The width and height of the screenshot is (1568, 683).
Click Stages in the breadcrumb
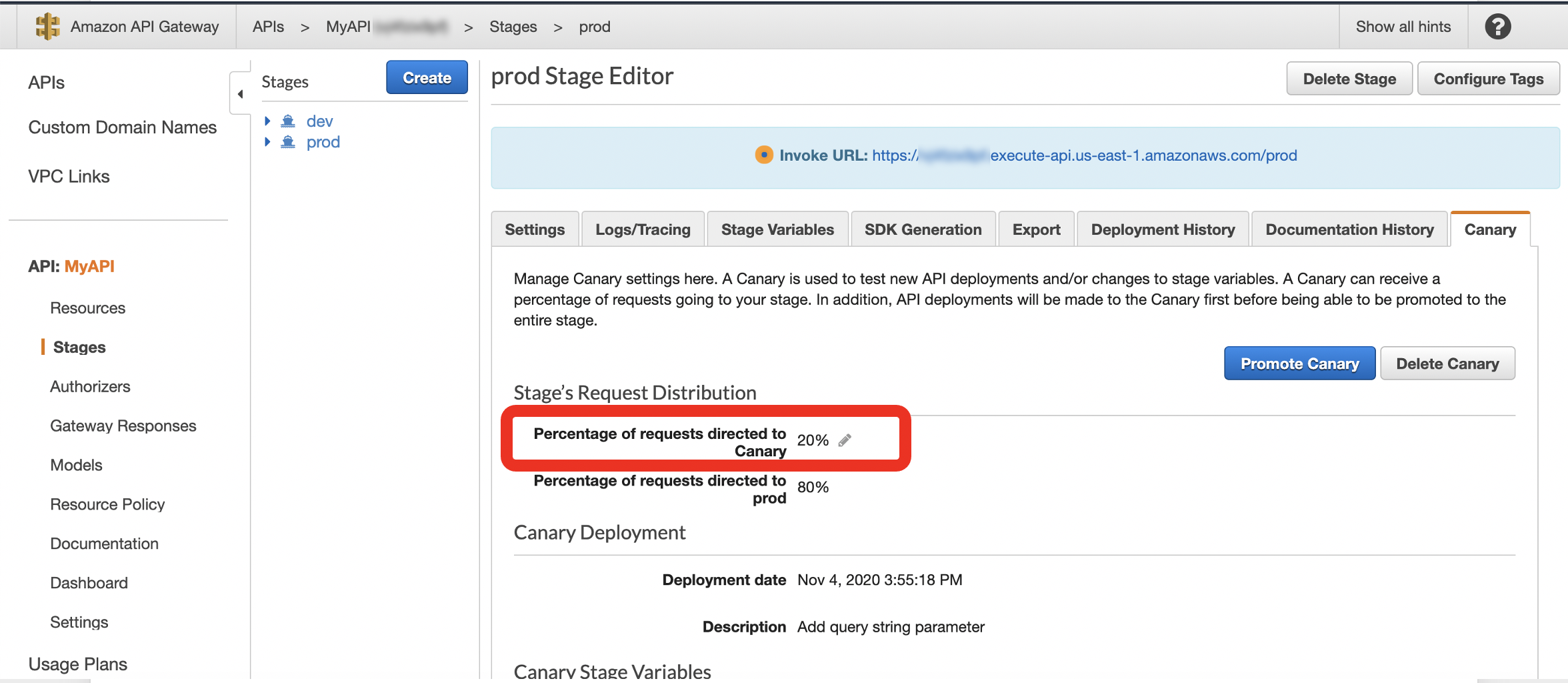(x=513, y=27)
